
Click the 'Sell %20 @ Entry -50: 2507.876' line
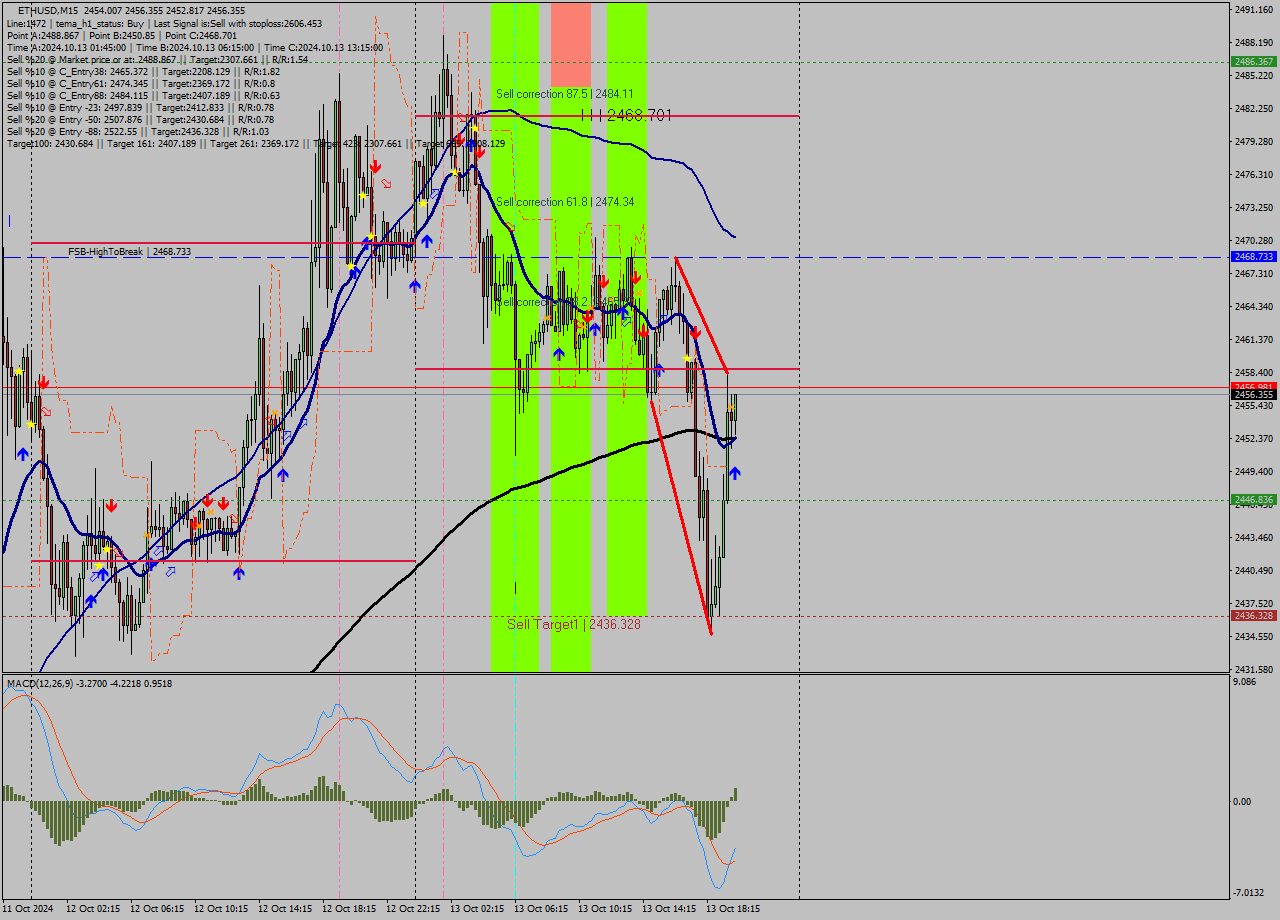pyautogui.click(x=140, y=119)
